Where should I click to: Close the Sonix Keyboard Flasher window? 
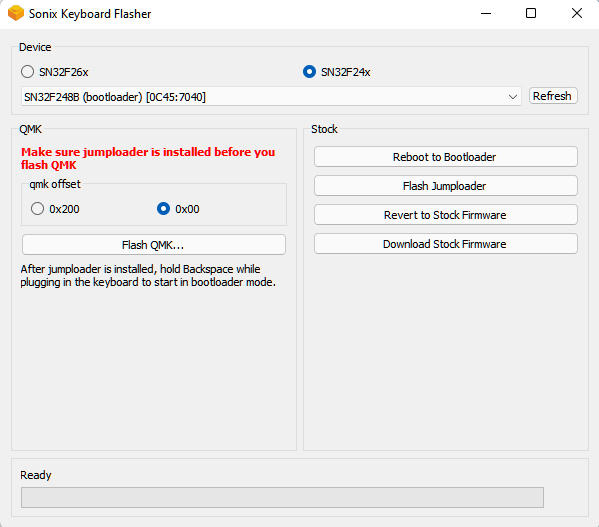click(x=576, y=14)
